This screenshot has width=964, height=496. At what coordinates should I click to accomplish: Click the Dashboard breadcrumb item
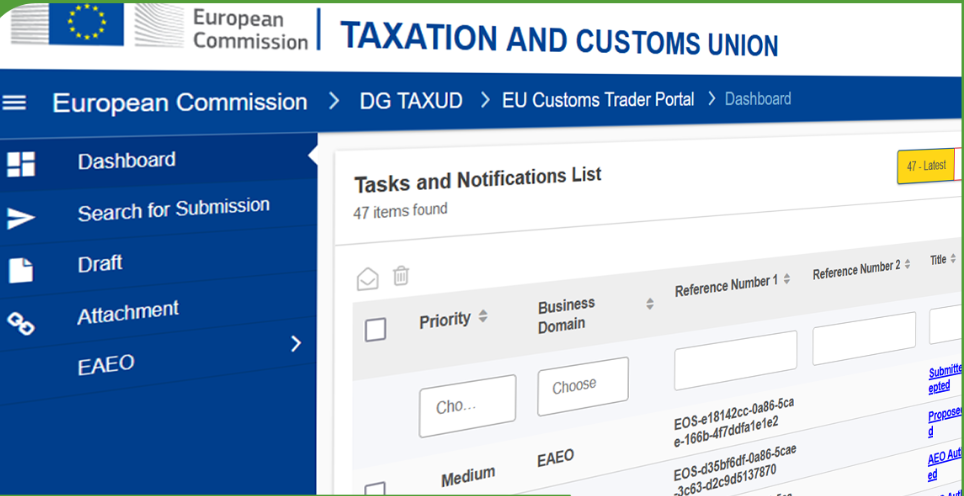758,98
